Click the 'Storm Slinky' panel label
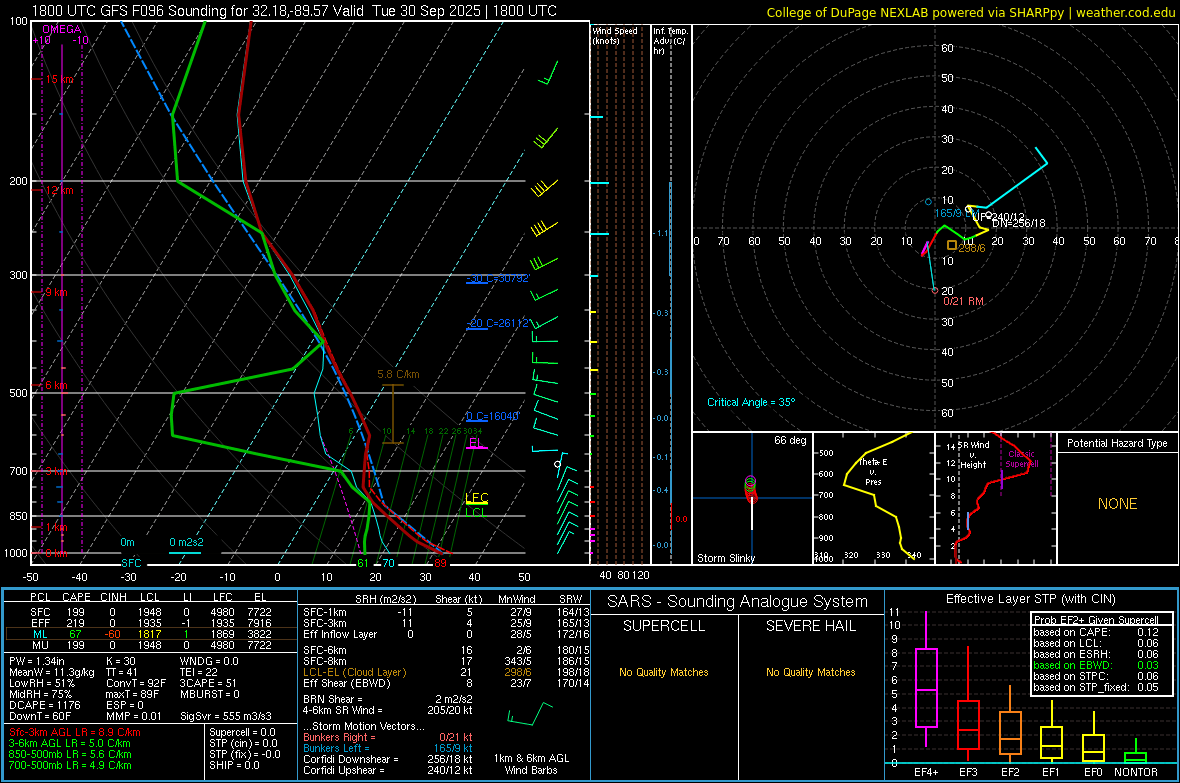The height and width of the screenshot is (783, 1180). (725, 558)
